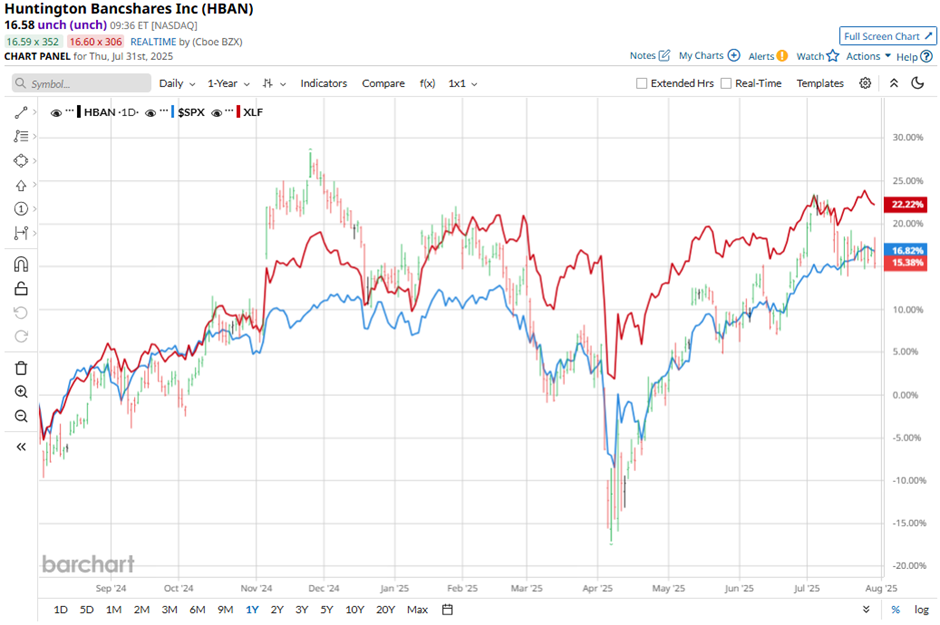Image resolution: width=940 pixels, height=625 pixels.
Task: Click the Cboe BZX link
Action: (217, 42)
